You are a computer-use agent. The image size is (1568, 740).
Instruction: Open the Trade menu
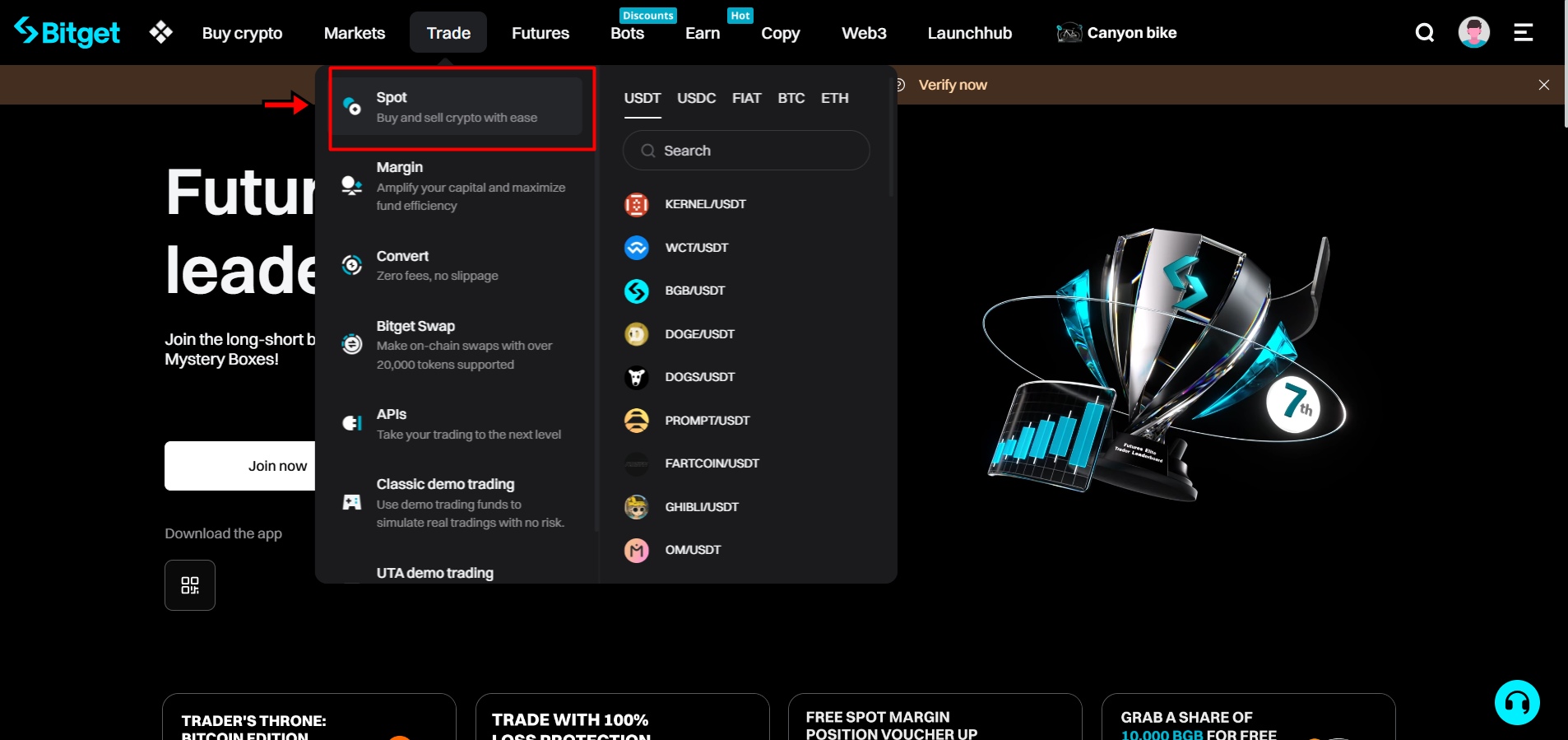[448, 33]
